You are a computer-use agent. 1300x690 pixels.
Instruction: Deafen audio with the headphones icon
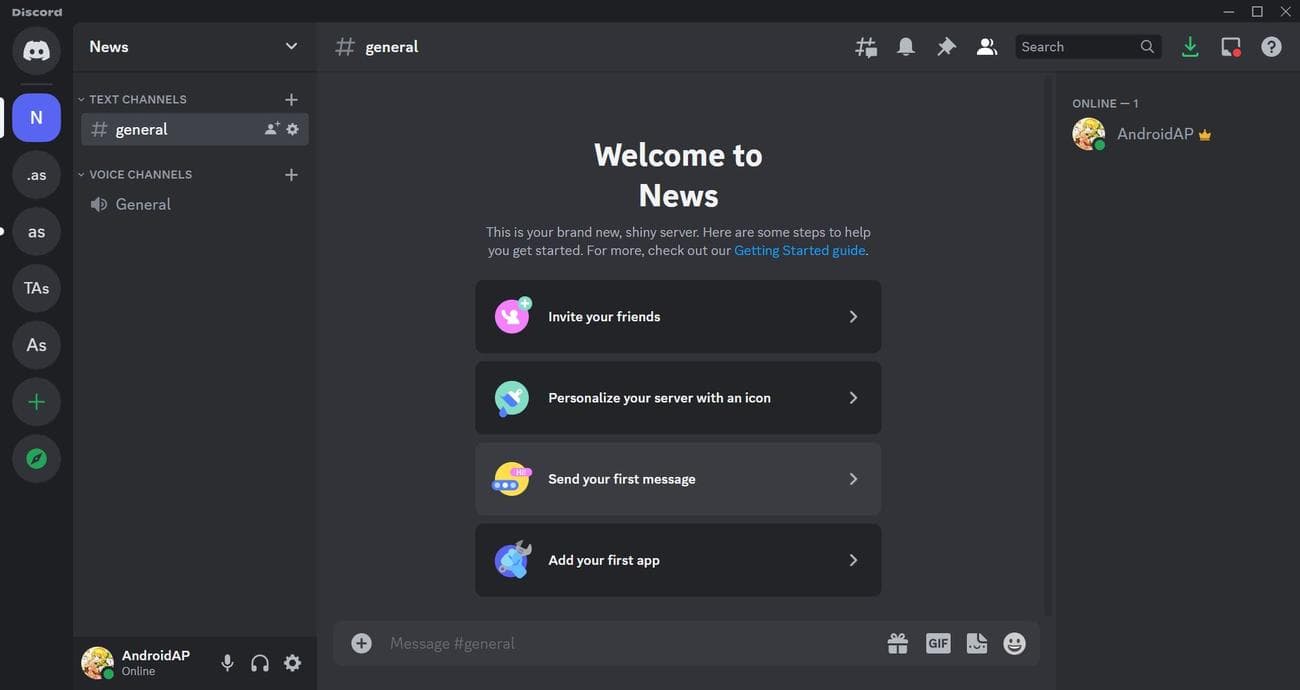(260, 663)
